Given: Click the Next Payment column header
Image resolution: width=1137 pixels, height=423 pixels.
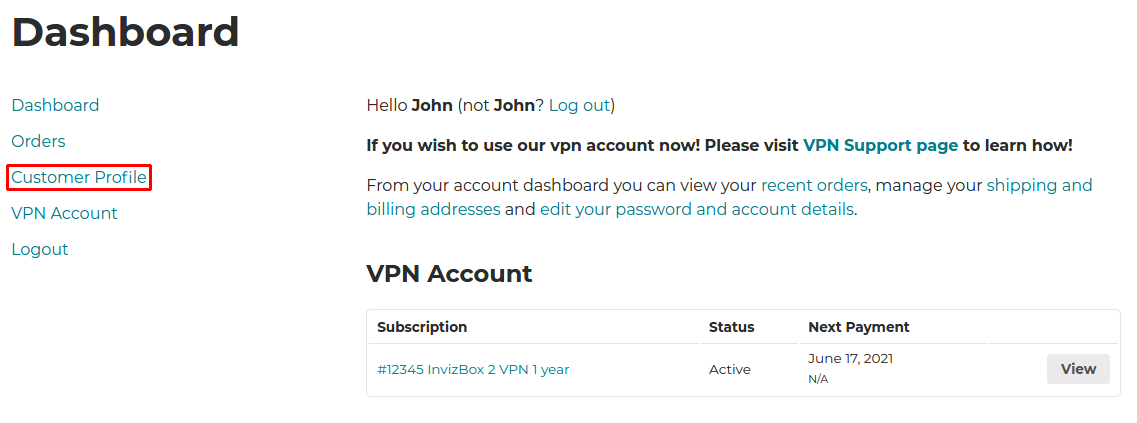Looking at the screenshot, I should [x=859, y=327].
